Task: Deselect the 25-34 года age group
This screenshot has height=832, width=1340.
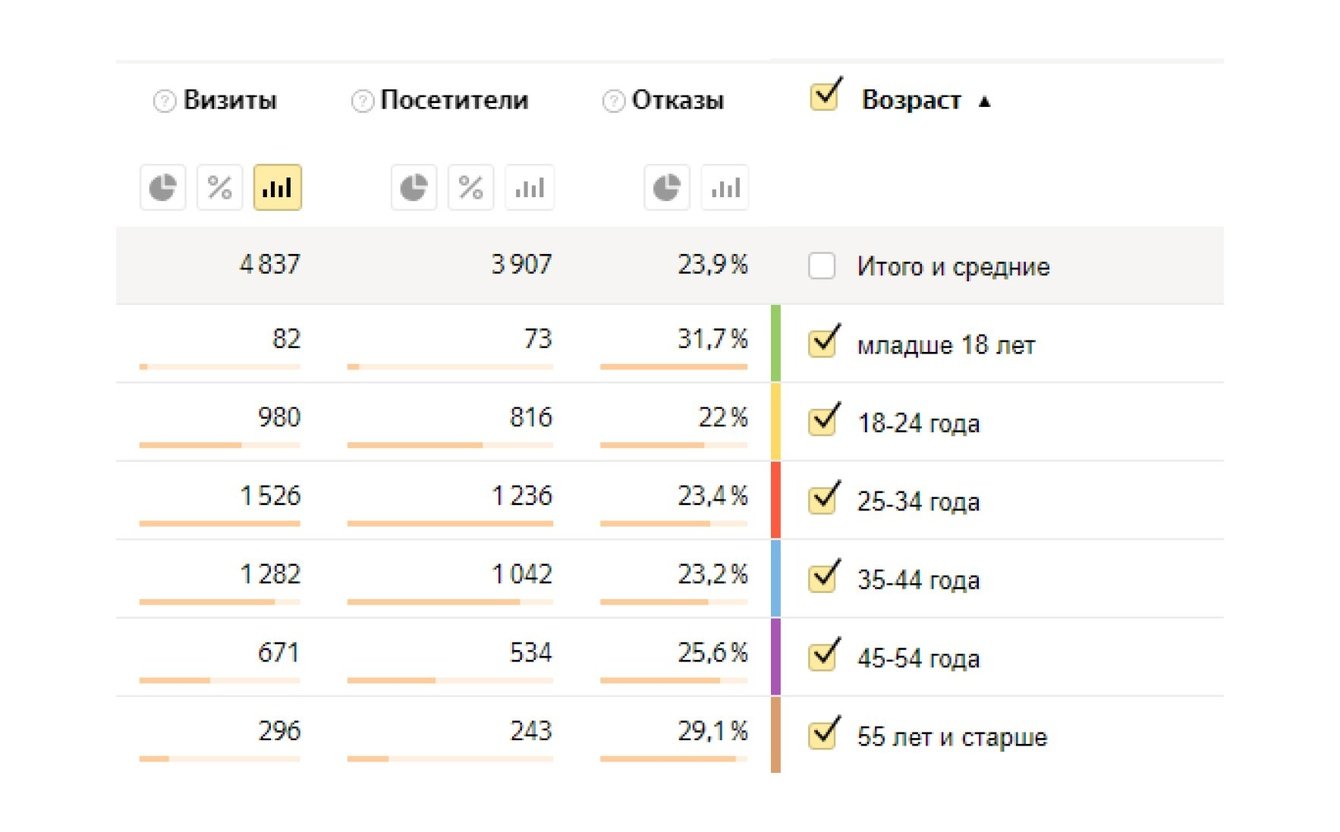Action: click(x=822, y=499)
